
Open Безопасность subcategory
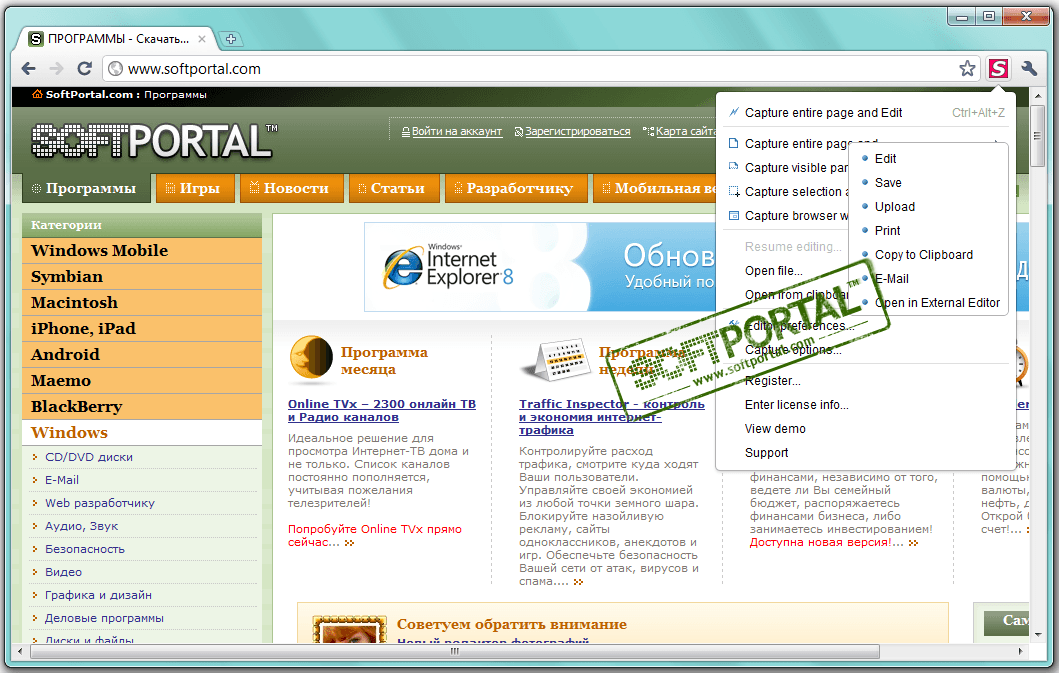pyautogui.click(x=85, y=549)
